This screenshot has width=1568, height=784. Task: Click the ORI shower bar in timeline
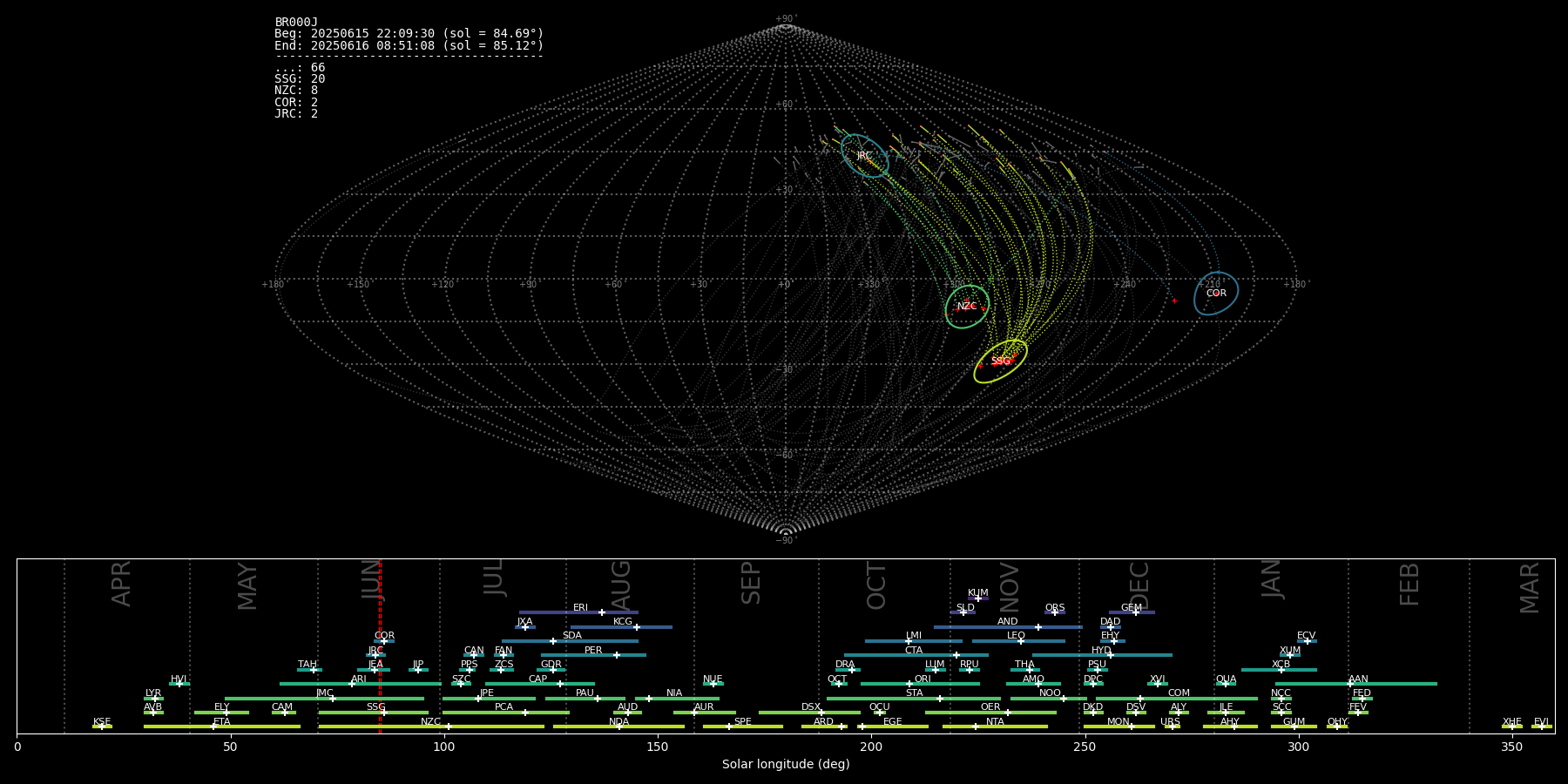pos(920,684)
